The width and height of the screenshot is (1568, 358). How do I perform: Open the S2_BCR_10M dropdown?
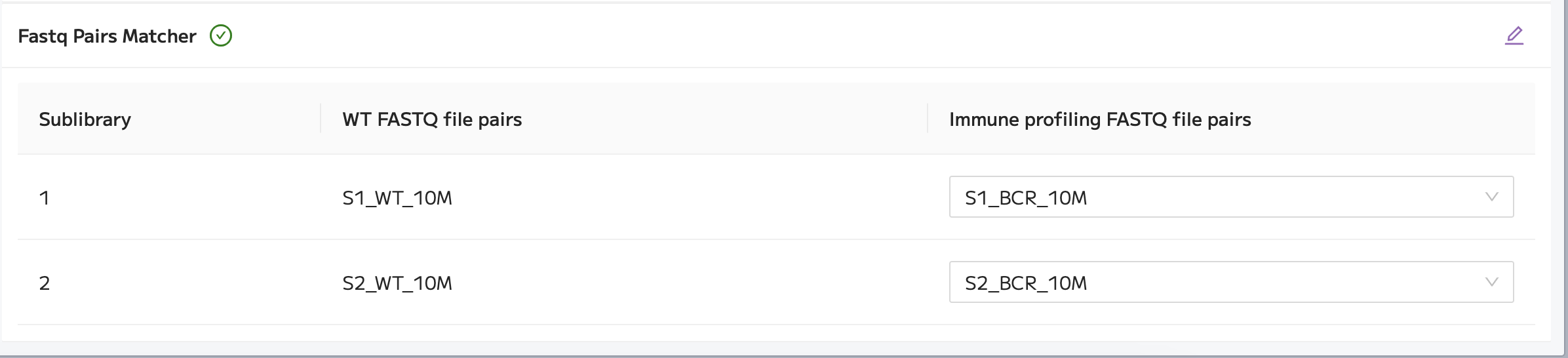pyautogui.click(x=1231, y=282)
